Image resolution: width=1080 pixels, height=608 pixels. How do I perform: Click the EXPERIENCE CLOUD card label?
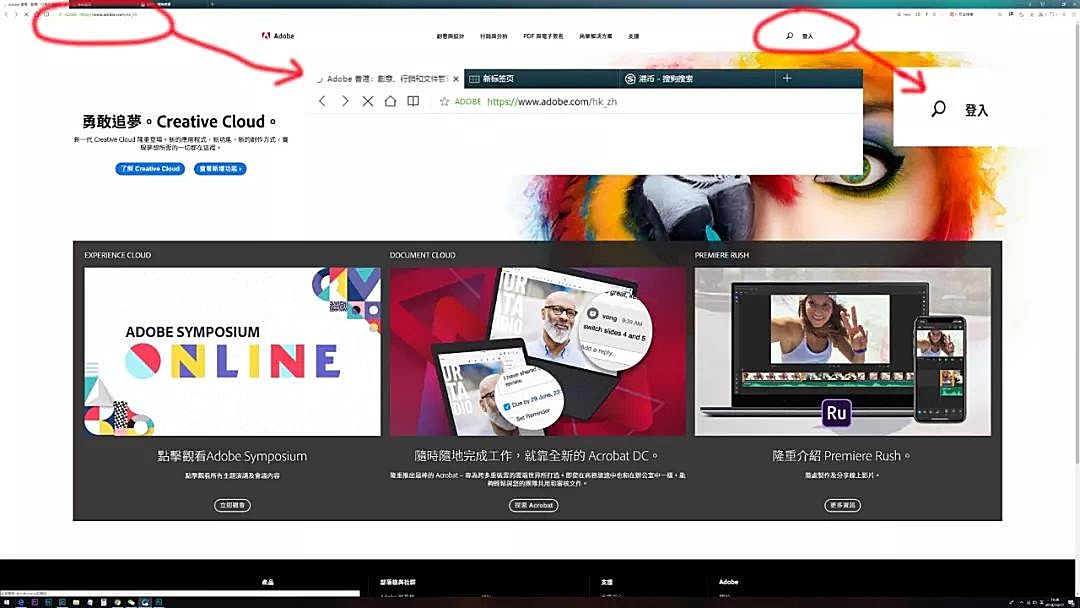[x=118, y=255]
